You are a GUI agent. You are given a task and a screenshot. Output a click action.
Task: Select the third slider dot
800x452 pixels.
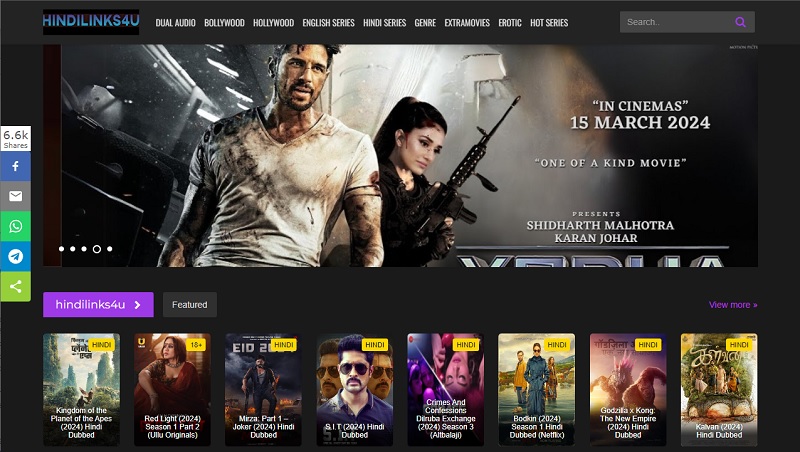(x=84, y=249)
